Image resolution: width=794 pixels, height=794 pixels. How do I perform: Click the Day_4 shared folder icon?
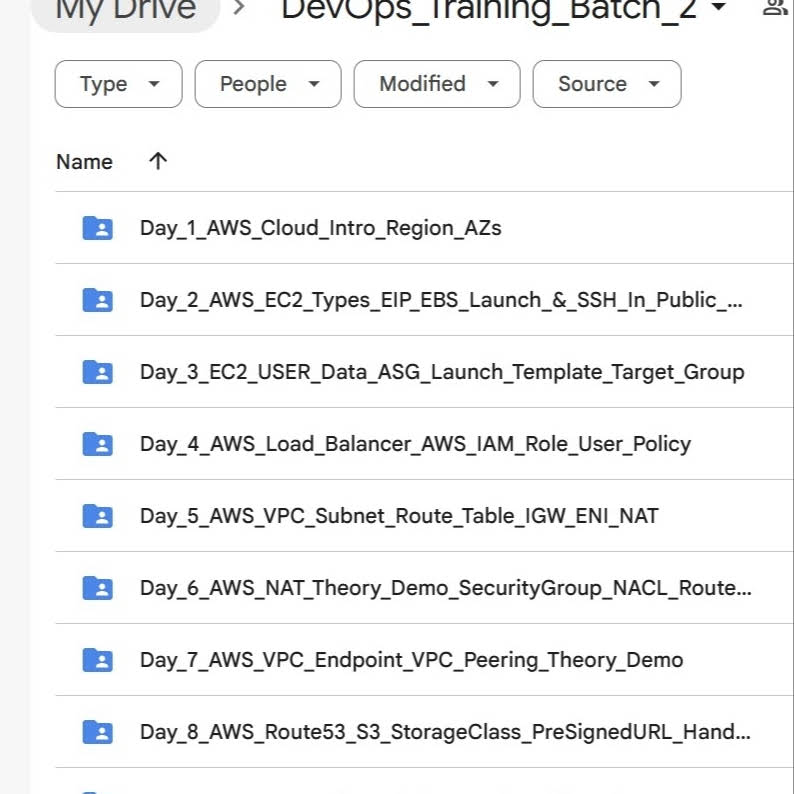pos(97,444)
